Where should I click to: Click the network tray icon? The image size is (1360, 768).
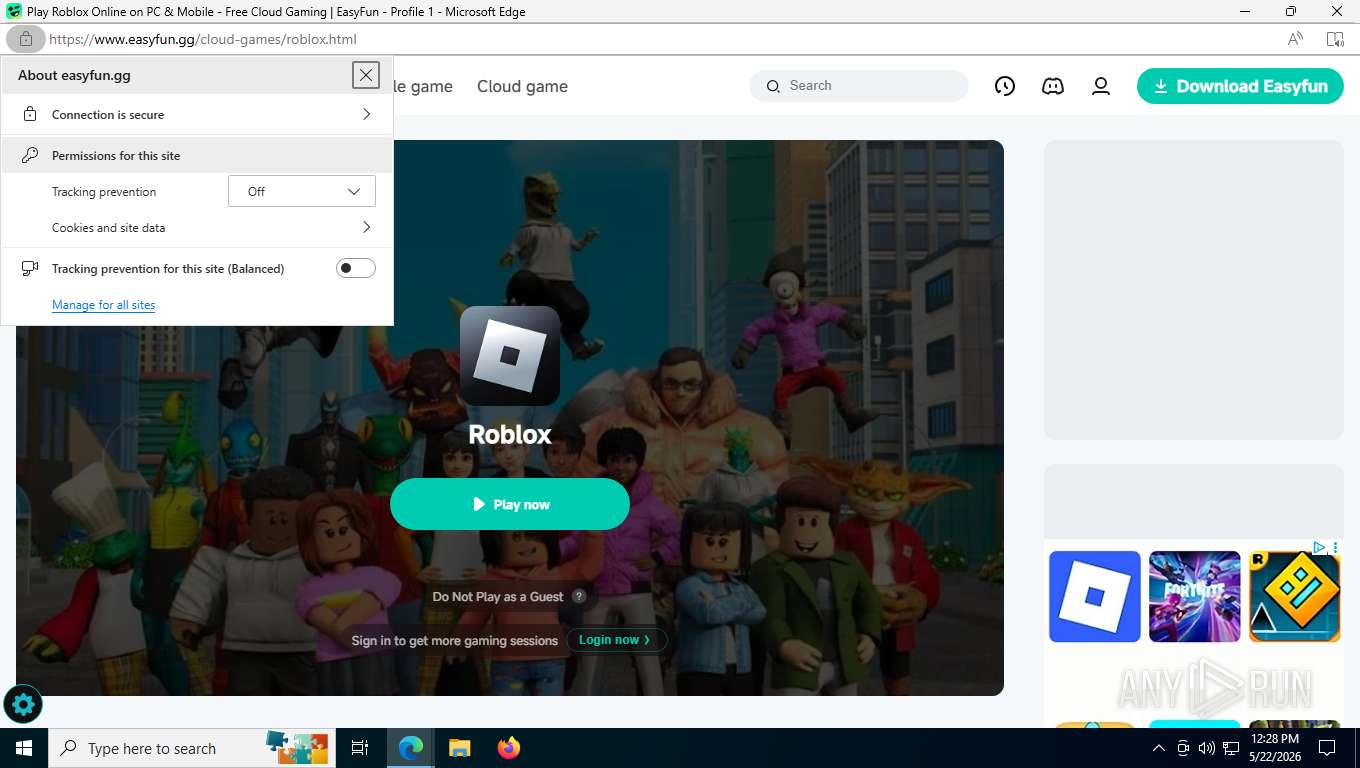pyautogui.click(x=1231, y=748)
